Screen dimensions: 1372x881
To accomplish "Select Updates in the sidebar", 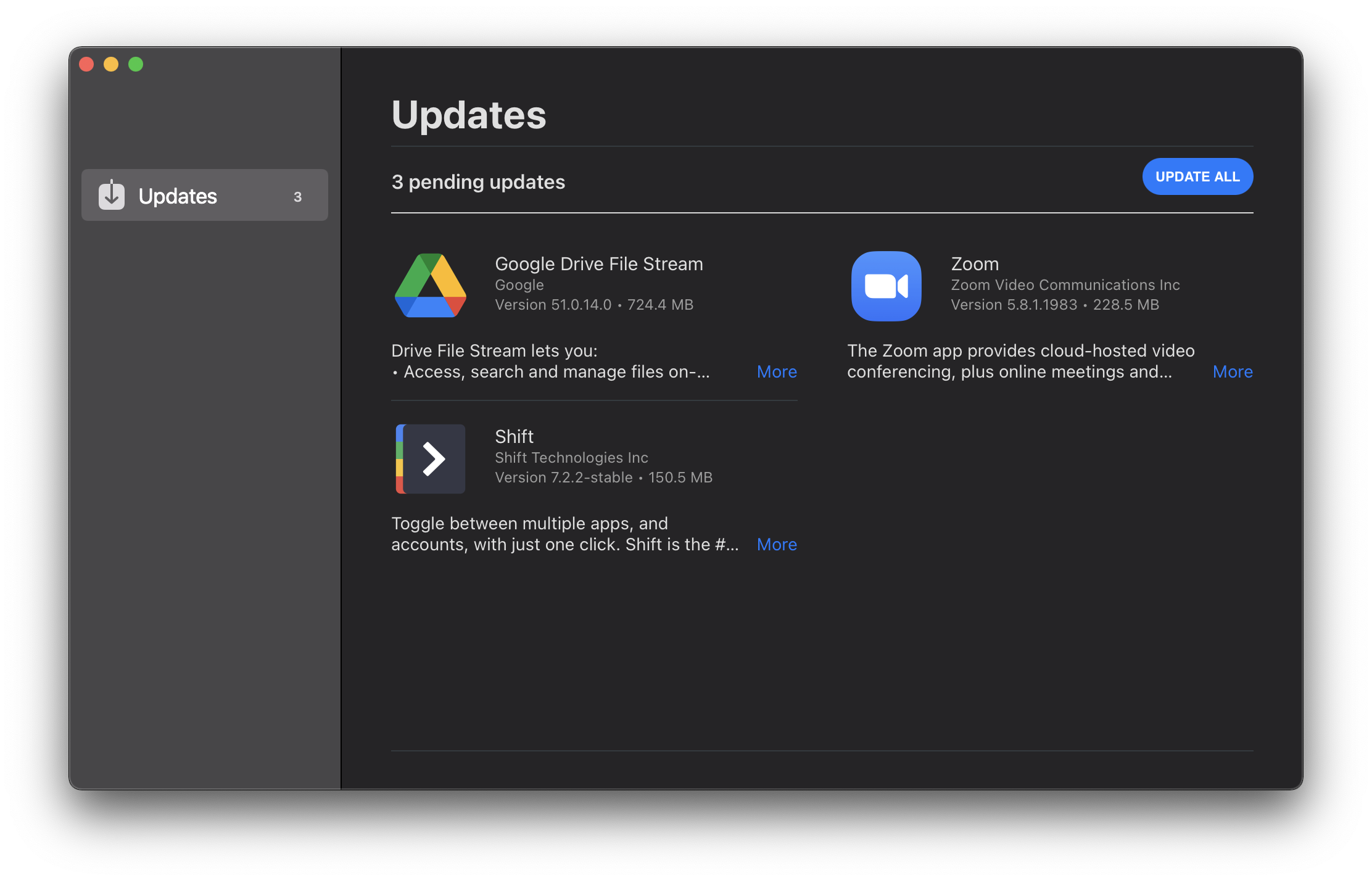I will click(178, 196).
